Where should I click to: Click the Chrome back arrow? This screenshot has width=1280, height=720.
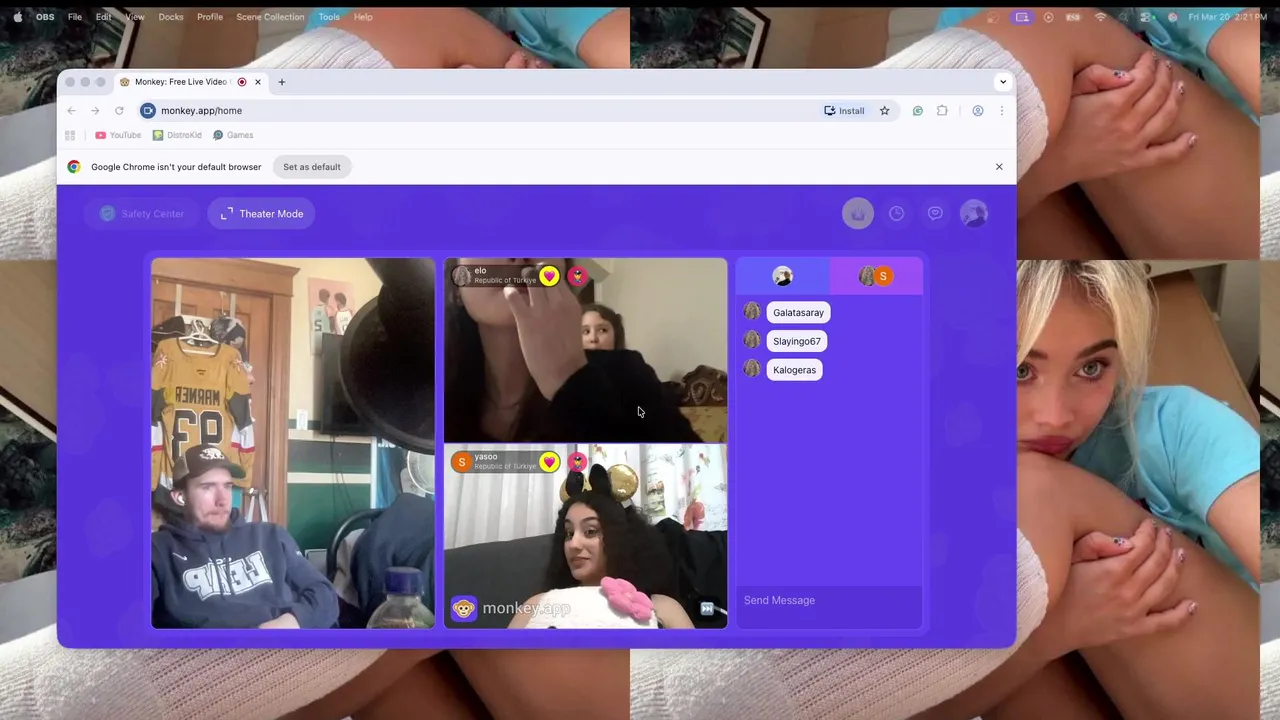click(x=71, y=111)
